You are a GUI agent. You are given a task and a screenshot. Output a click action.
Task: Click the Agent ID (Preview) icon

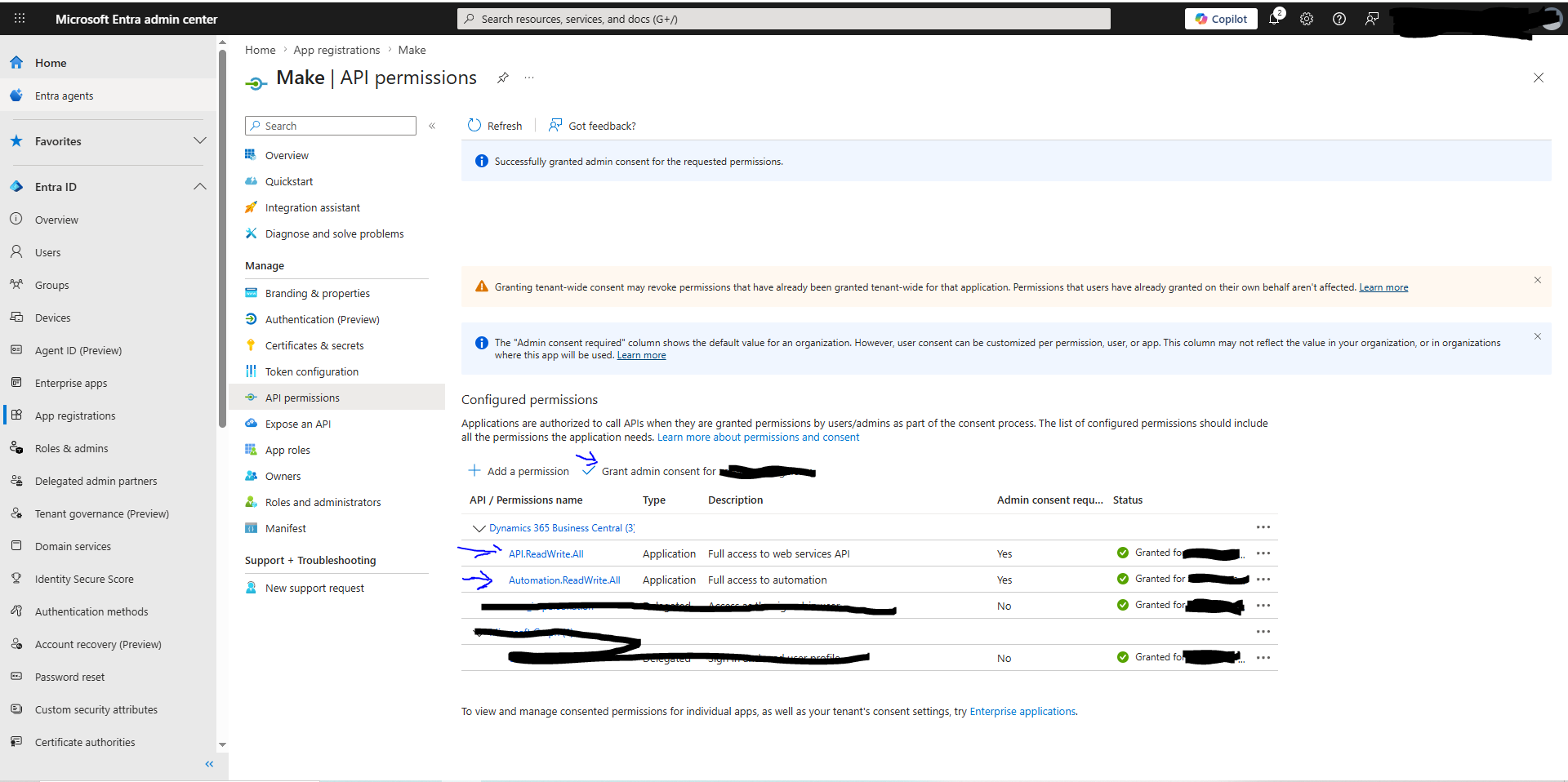[16, 349]
